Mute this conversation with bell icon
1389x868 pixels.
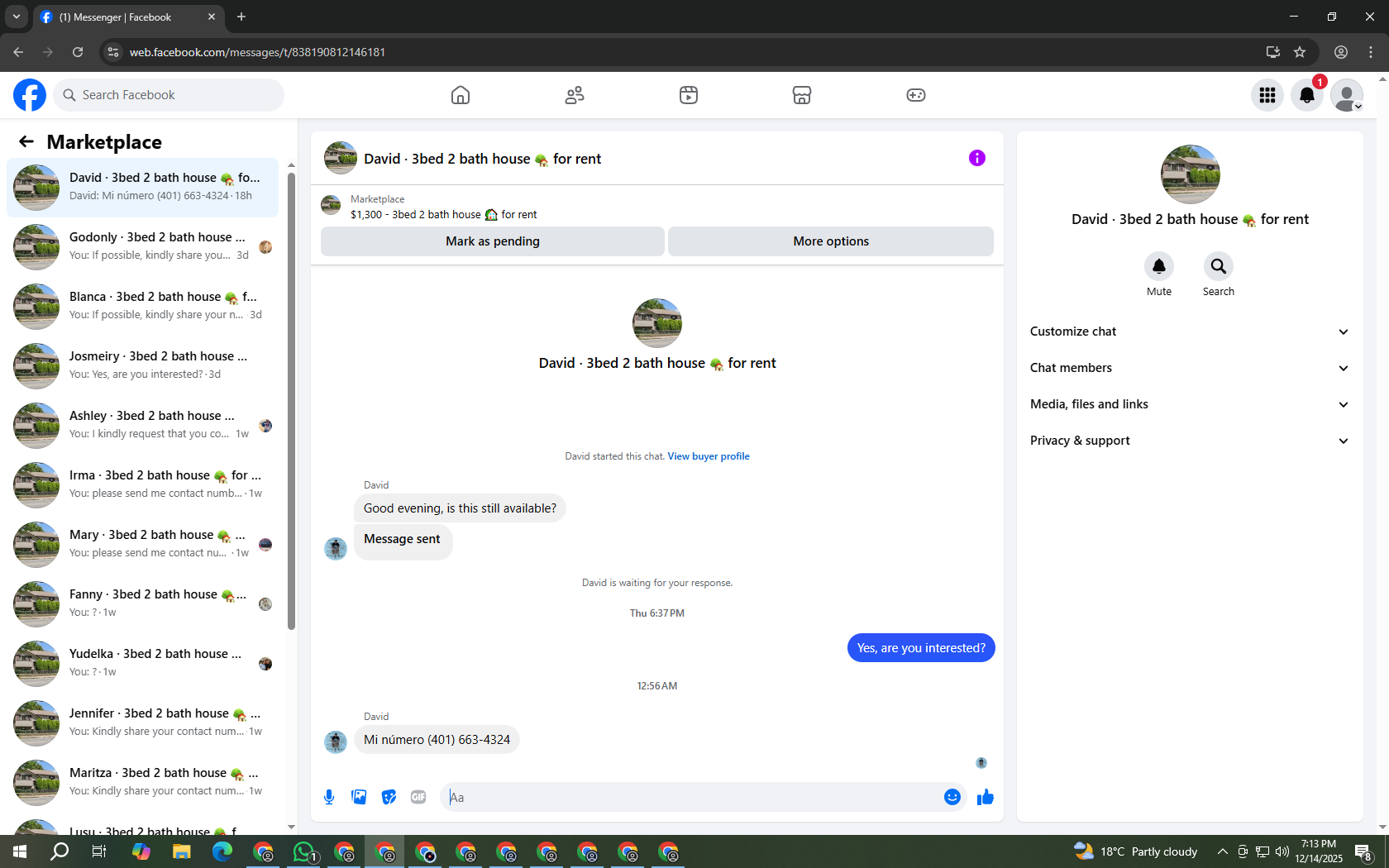pyautogui.click(x=1159, y=266)
